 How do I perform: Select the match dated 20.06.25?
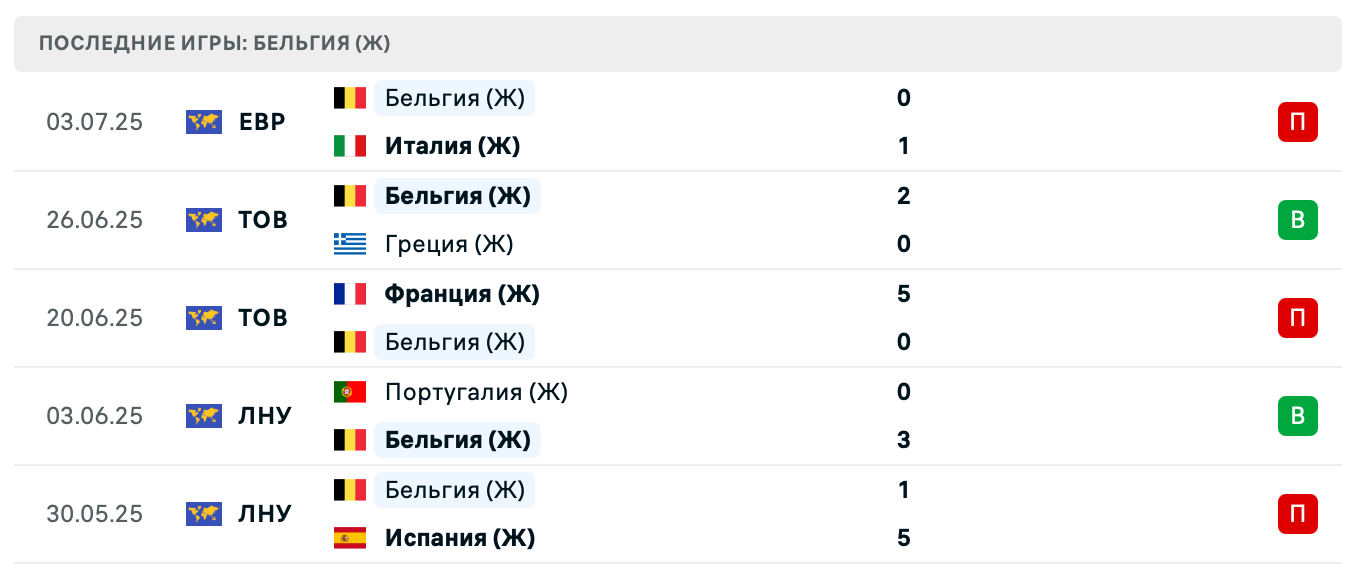pyautogui.click(x=95, y=318)
